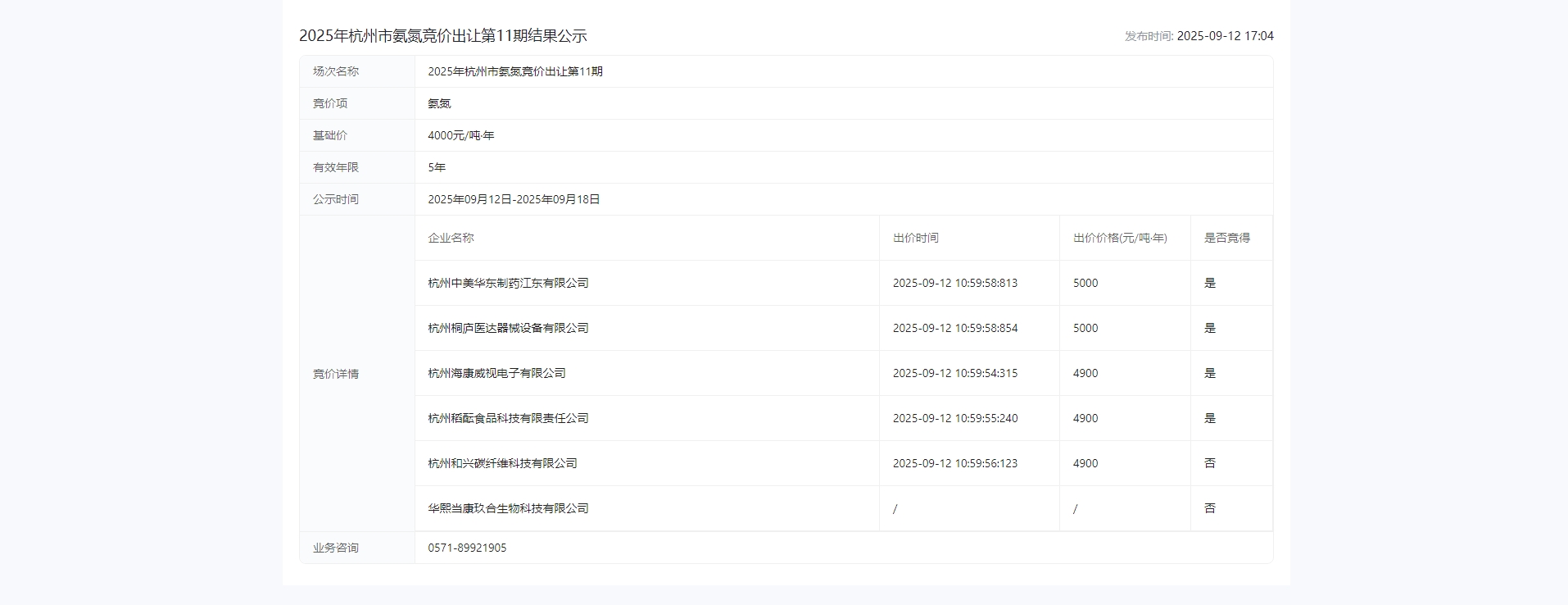
Task: Select the 场次名称 value text
Action: [x=514, y=71]
